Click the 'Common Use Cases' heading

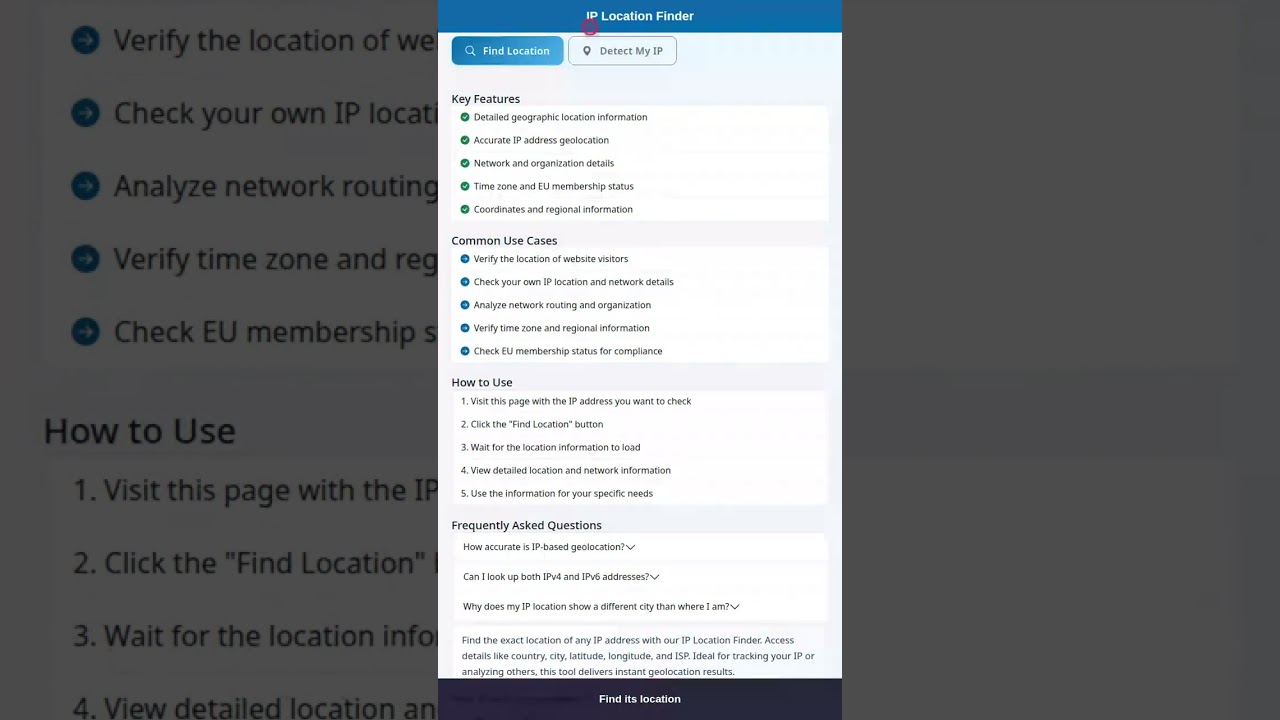click(504, 241)
